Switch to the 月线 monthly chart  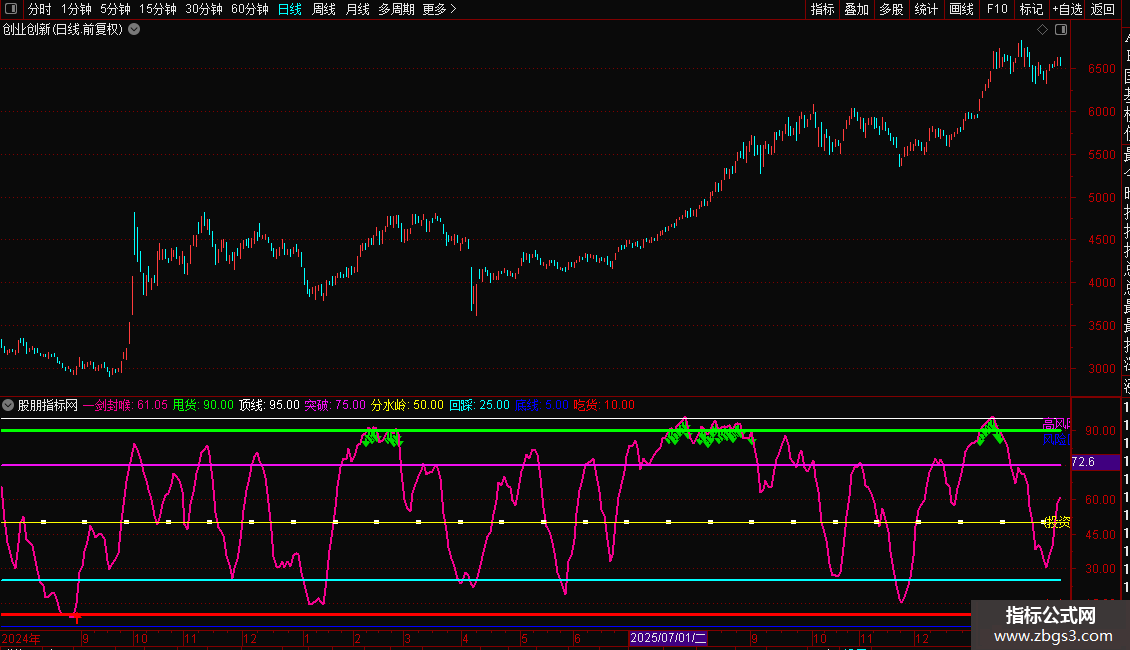(357, 9)
